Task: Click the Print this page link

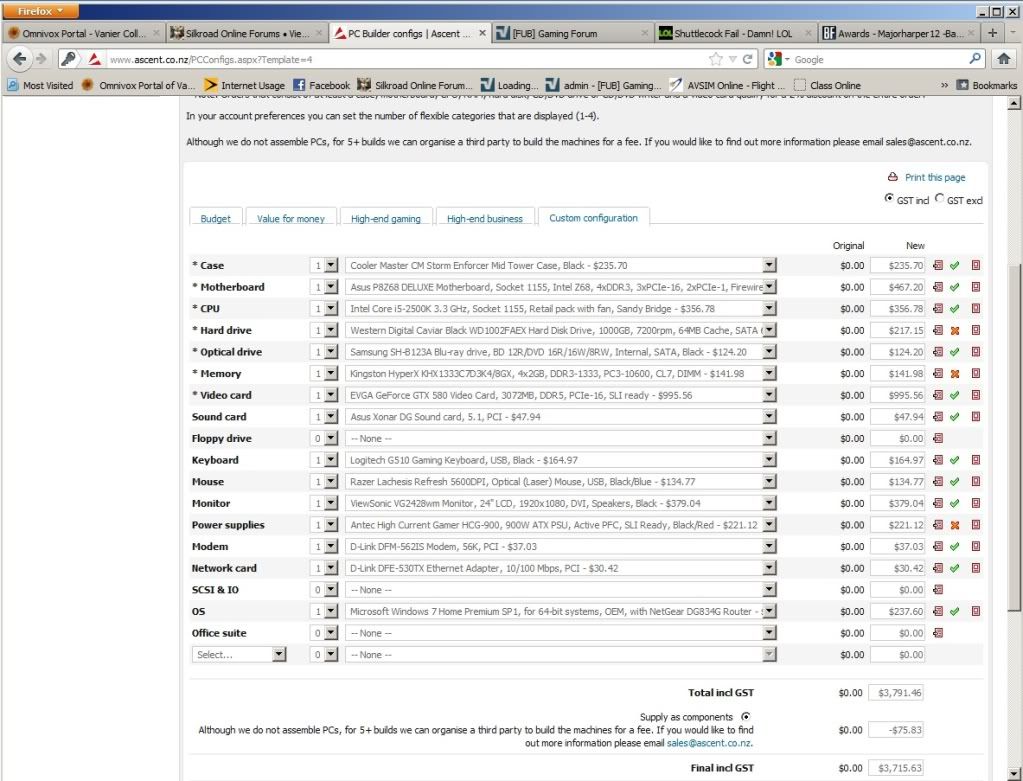Action: pos(934,177)
